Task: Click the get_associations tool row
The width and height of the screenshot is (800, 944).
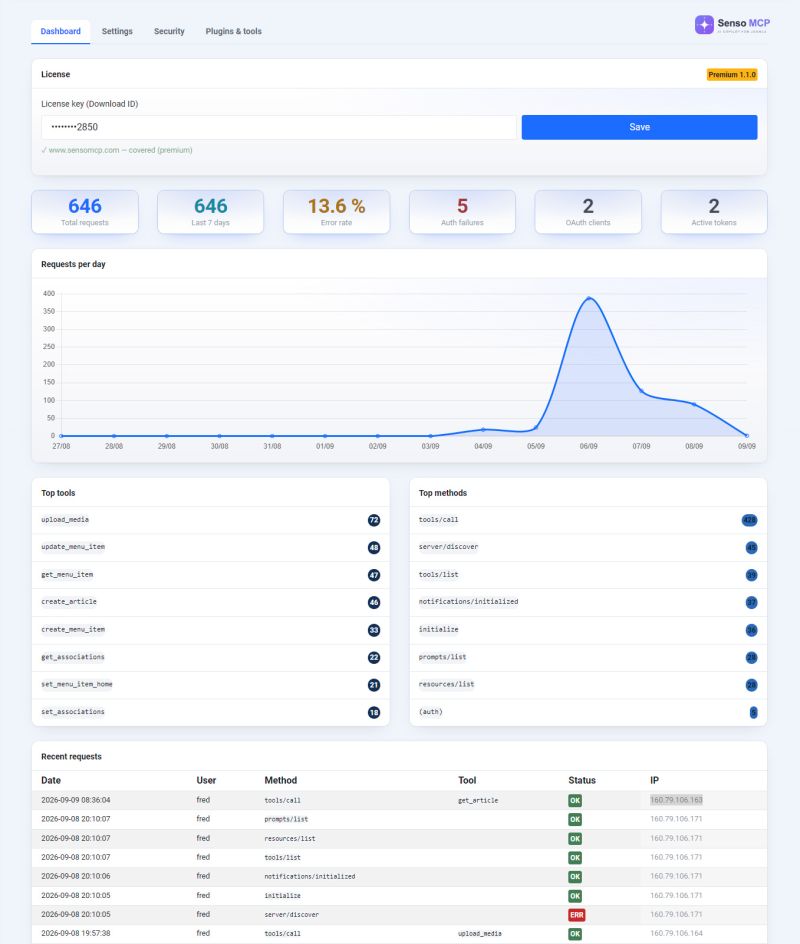Action: 211,657
